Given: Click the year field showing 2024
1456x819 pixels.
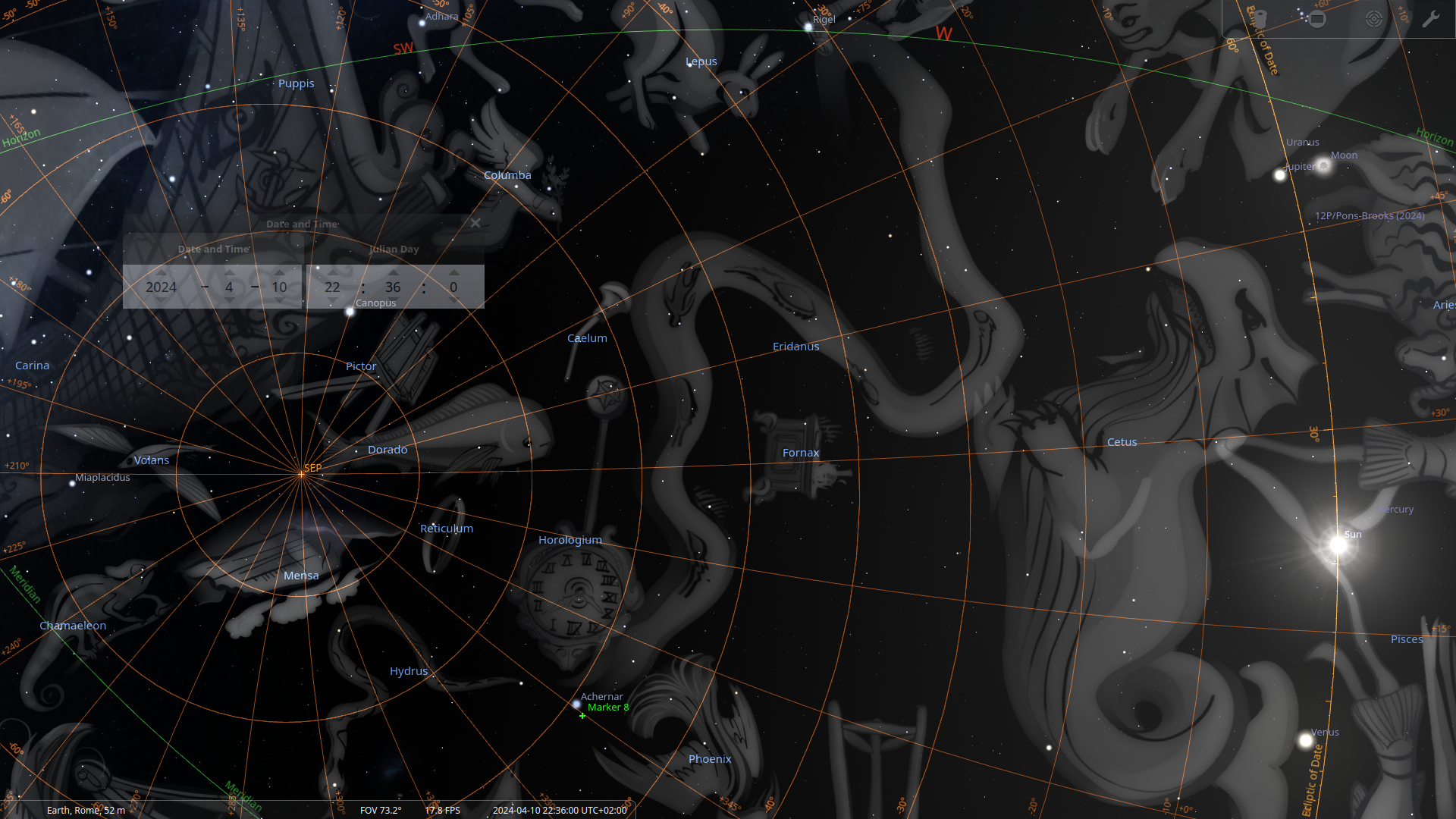Looking at the screenshot, I should point(161,287).
